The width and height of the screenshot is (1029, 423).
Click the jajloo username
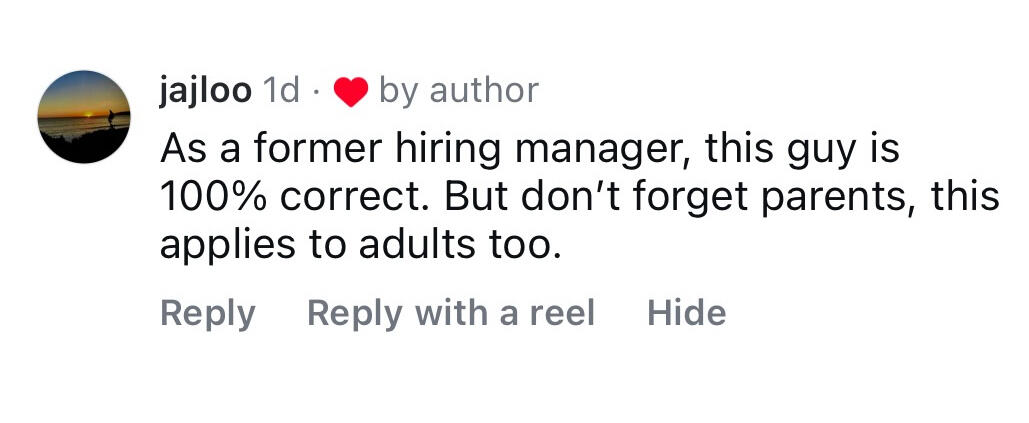(205, 91)
